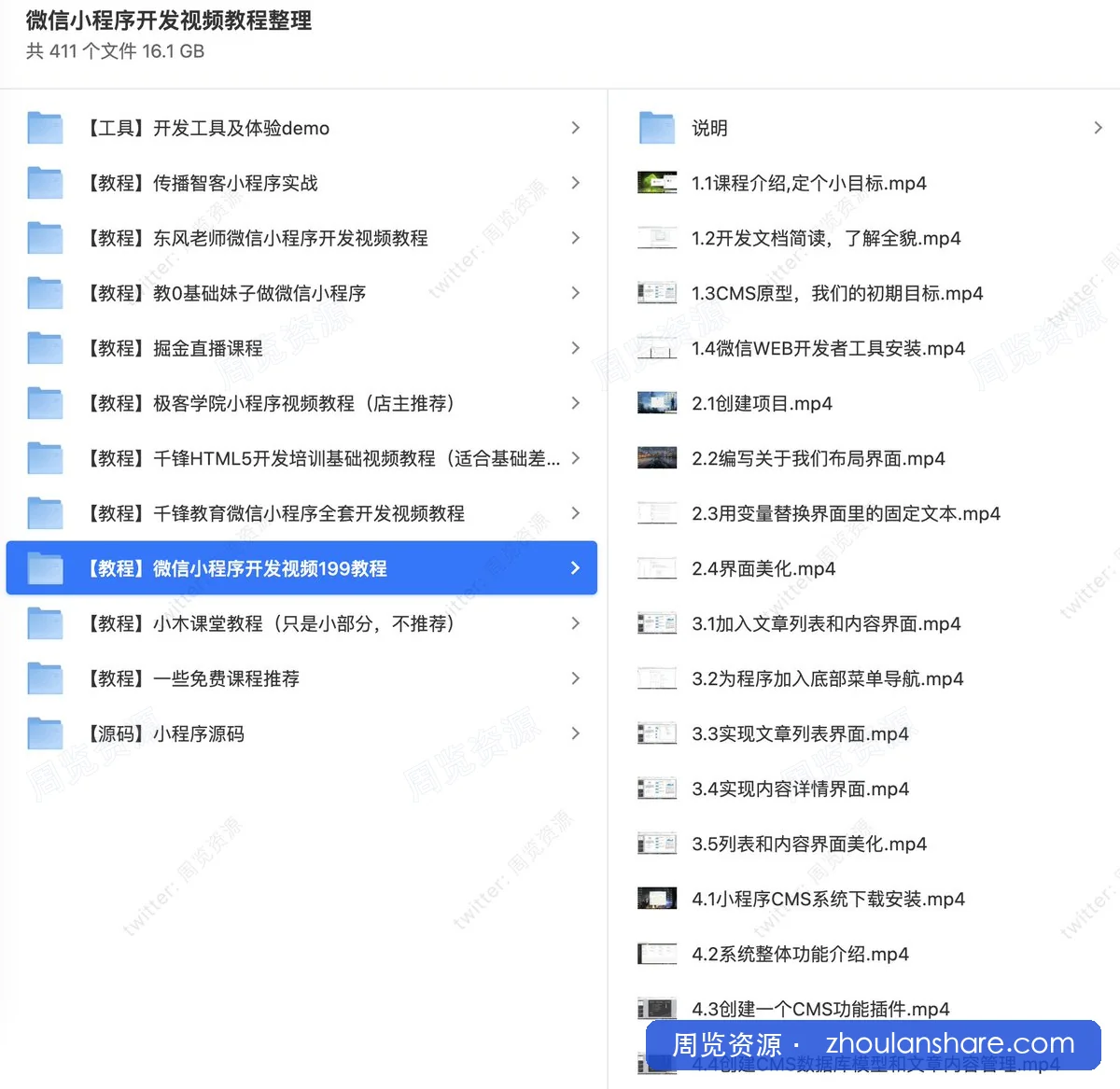The height and width of the screenshot is (1089, 1120).
Task: Expand chevron for 千锋HTML5开发培训基础视频教程
Action: point(575,458)
